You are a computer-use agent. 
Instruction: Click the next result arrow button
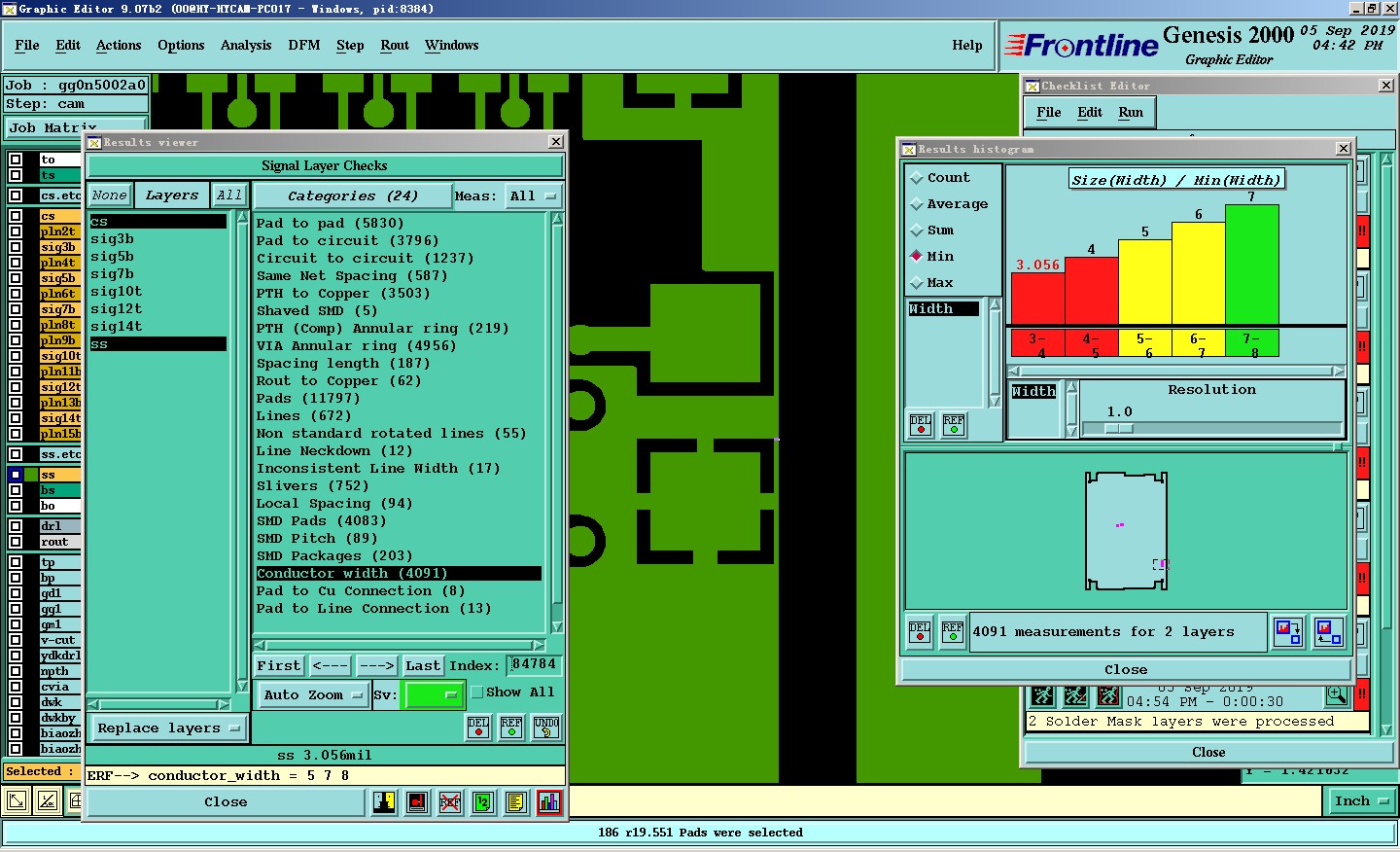coord(376,666)
